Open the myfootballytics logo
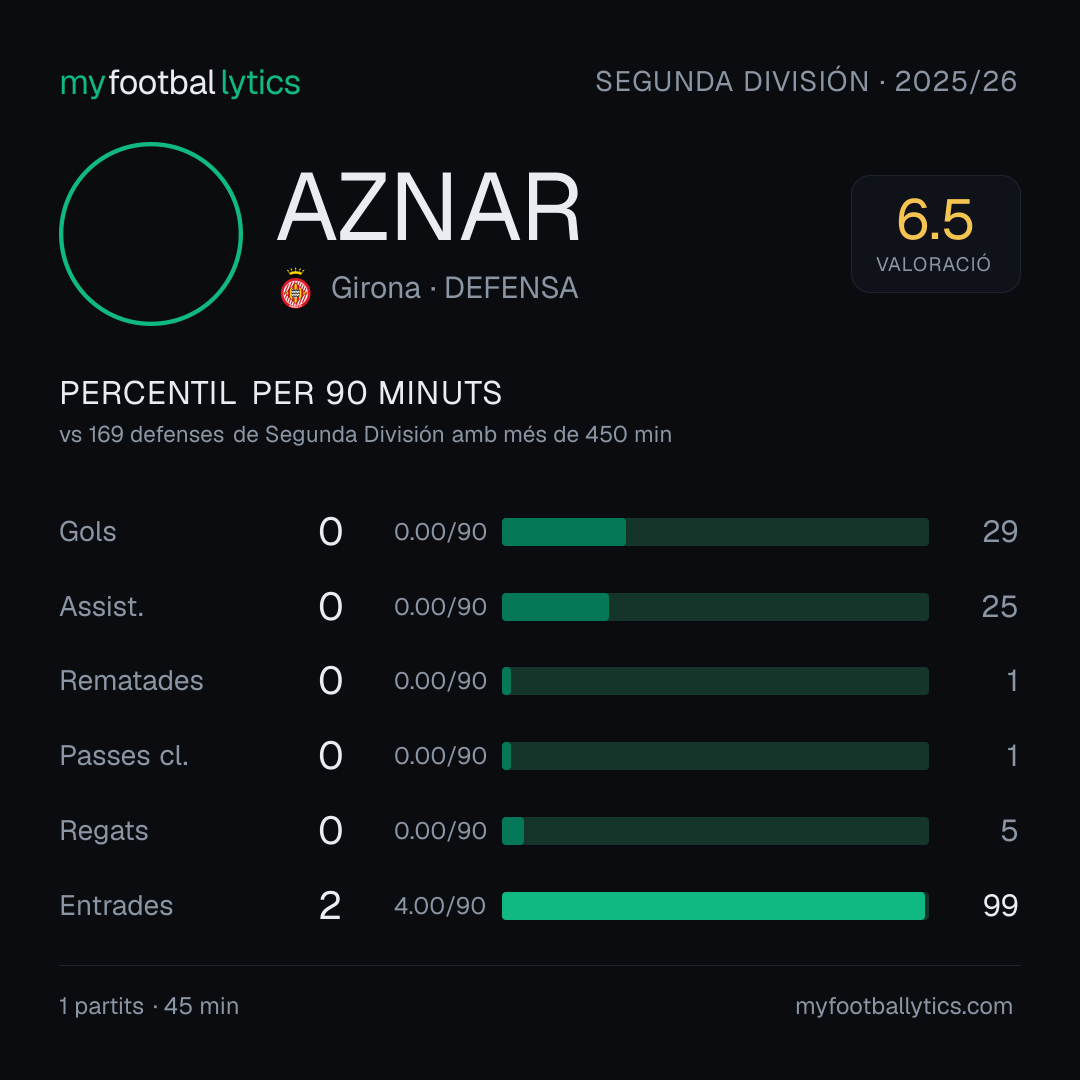 (x=180, y=83)
